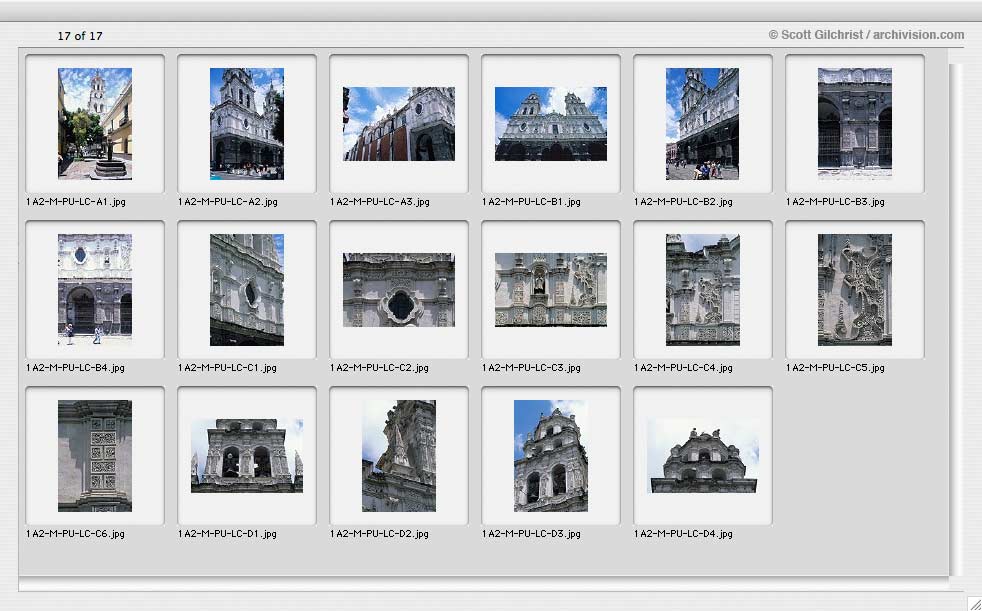The width and height of the screenshot is (982, 611).
Task: Click the "17 of 17" count text
Action: (x=80, y=36)
